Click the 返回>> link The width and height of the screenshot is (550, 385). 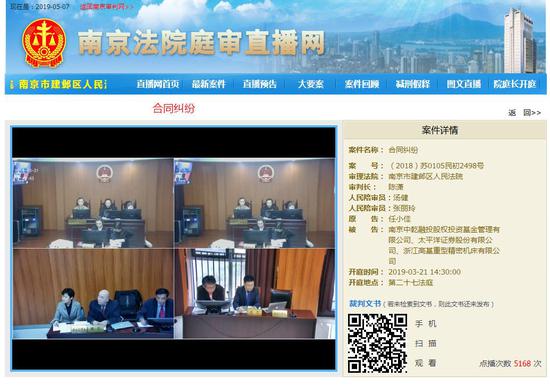click(524, 113)
